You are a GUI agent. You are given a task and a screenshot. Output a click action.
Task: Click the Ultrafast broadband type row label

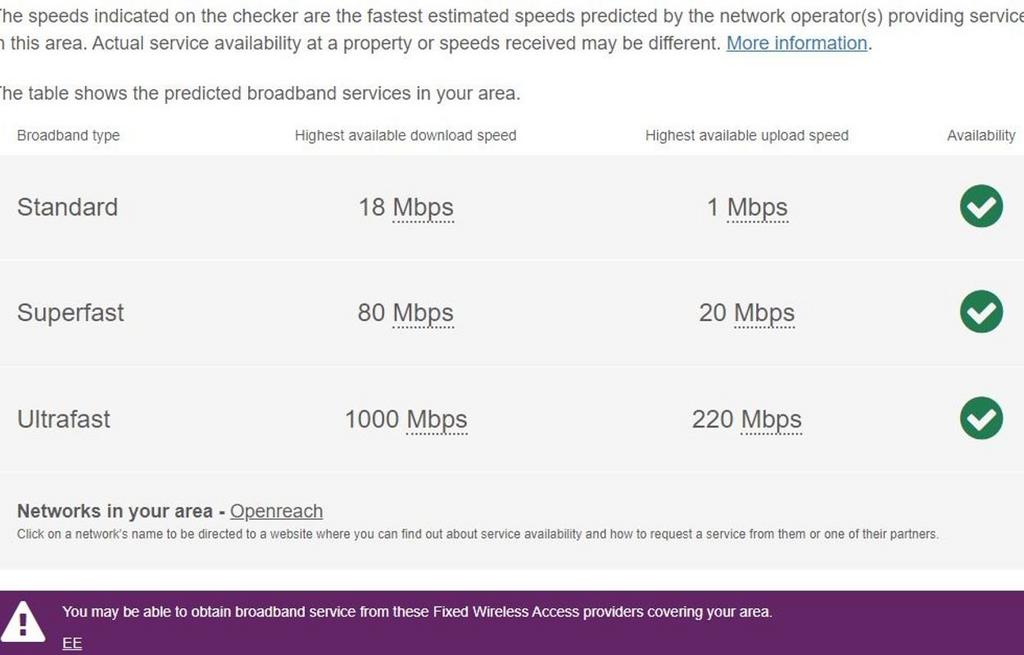[63, 419]
